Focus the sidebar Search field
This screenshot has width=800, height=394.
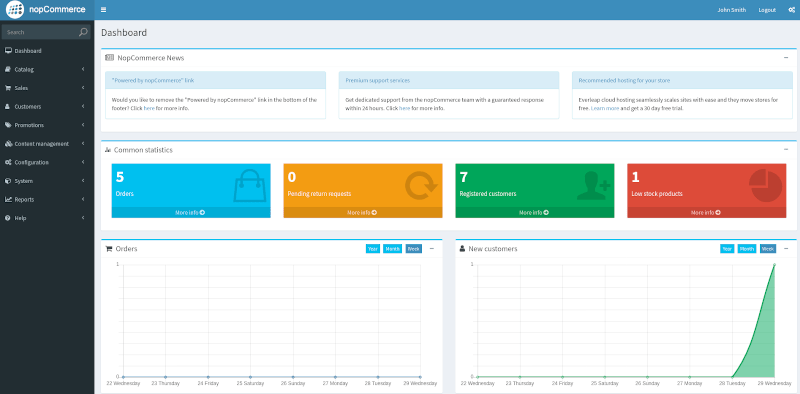point(41,32)
